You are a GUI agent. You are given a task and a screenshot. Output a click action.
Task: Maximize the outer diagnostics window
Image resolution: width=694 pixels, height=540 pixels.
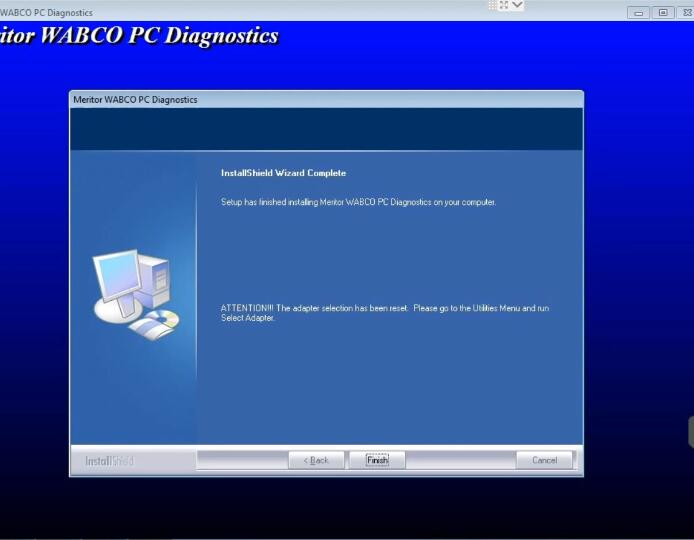point(663,12)
